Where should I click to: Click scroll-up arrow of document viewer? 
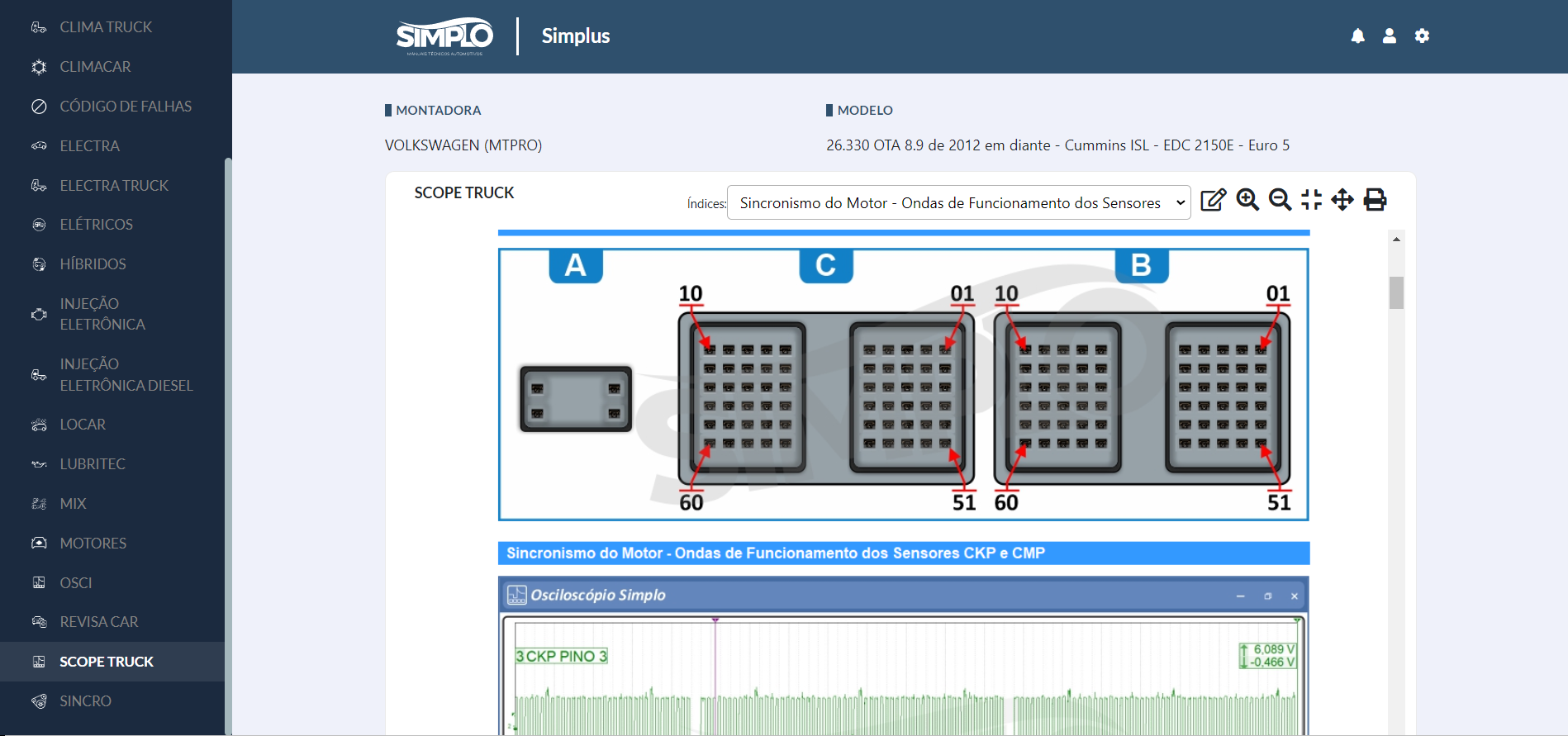point(1396,240)
